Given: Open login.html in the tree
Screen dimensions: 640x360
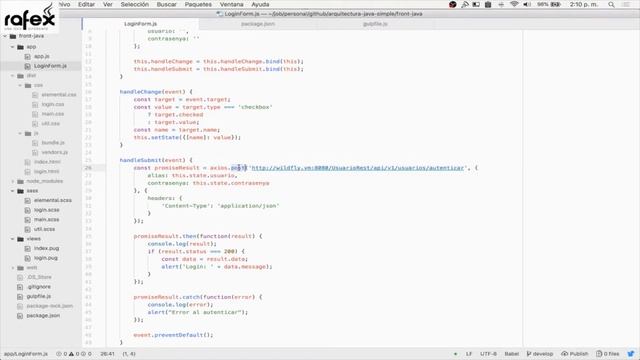Looking at the screenshot, I should click(x=47, y=171).
